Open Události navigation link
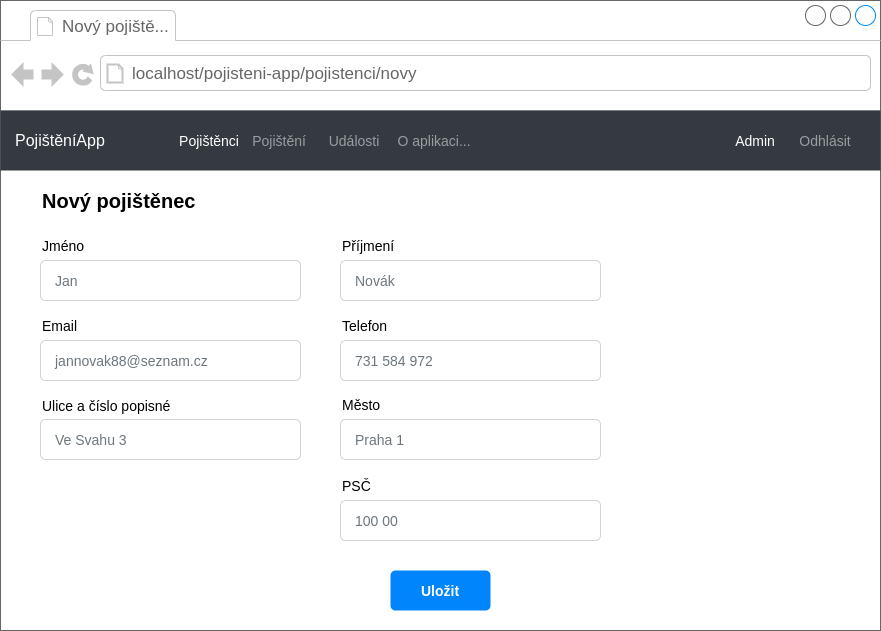 pos(354,141)
